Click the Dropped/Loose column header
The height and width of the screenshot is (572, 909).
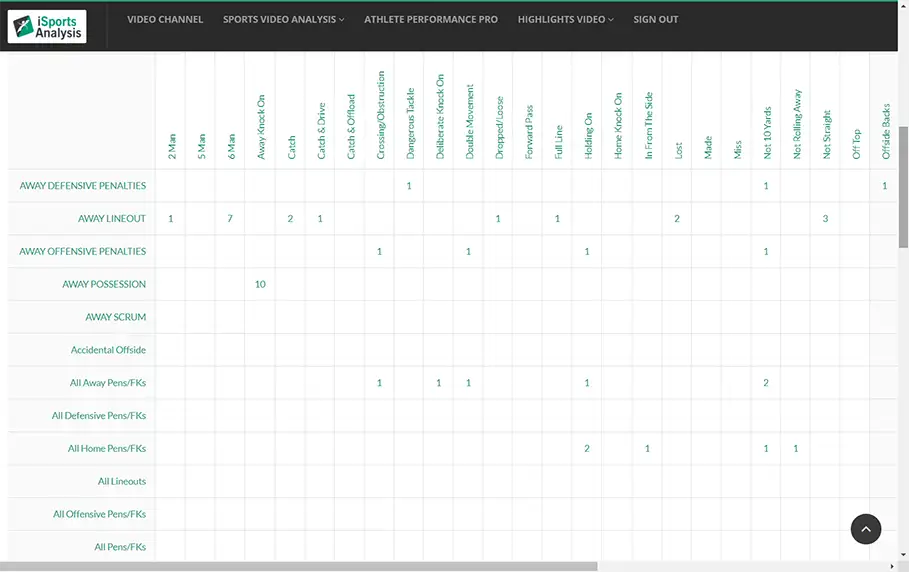click(x=500, y=127)
